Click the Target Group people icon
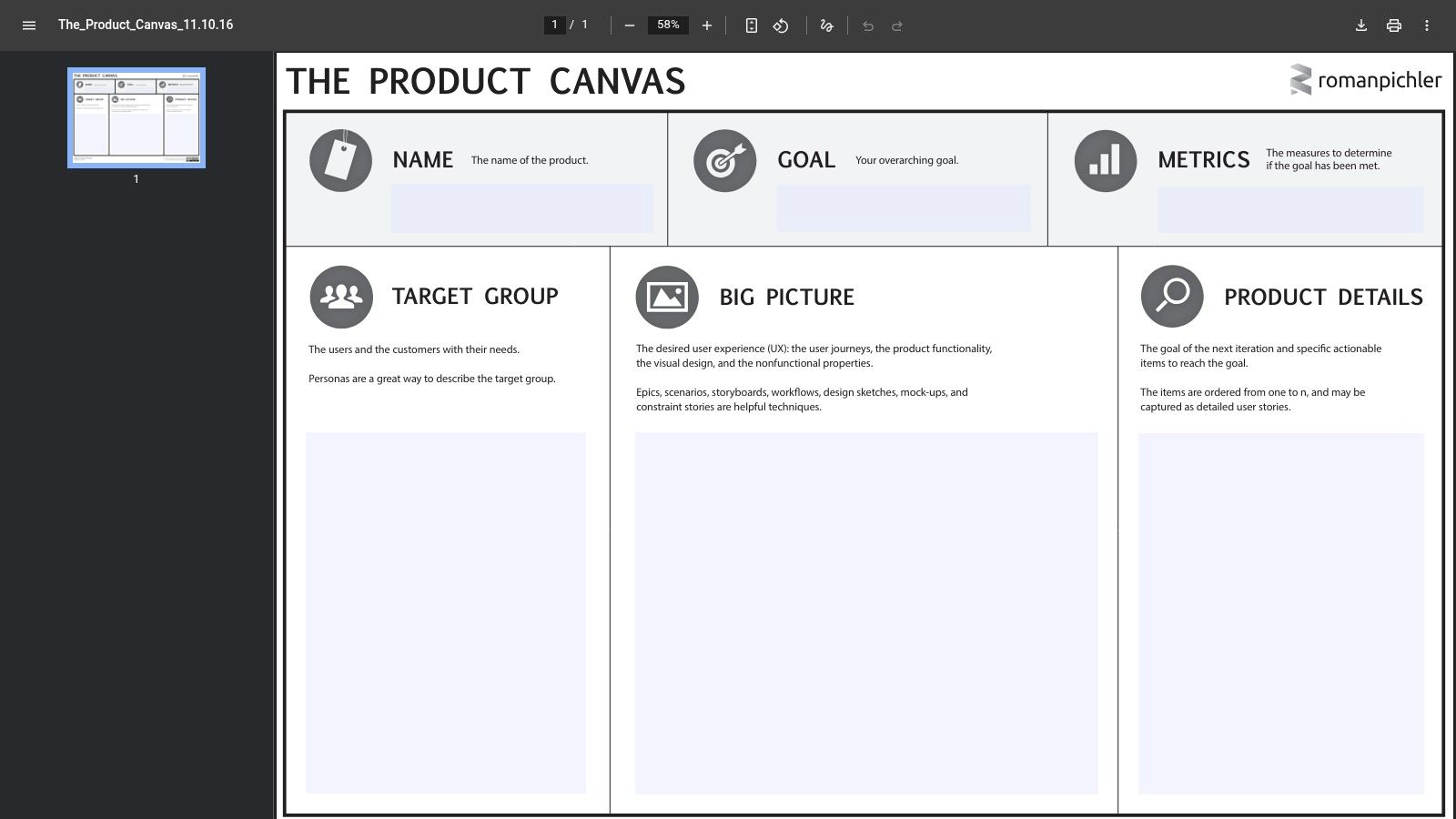The height and width of the screenshot is (819, 1456). (x=340, y=296)
